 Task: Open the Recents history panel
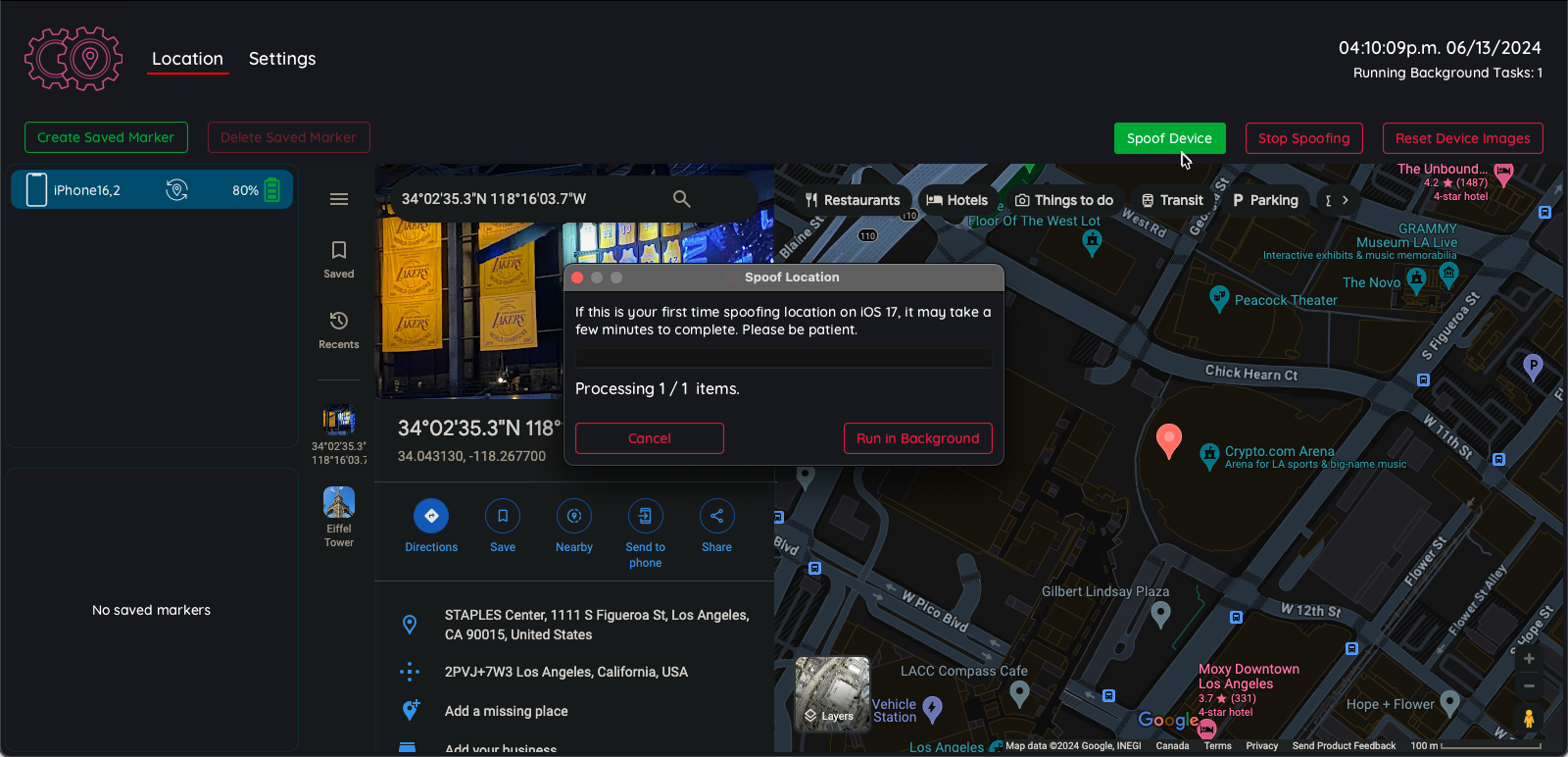pyautogui.click(x=339, y=330)
